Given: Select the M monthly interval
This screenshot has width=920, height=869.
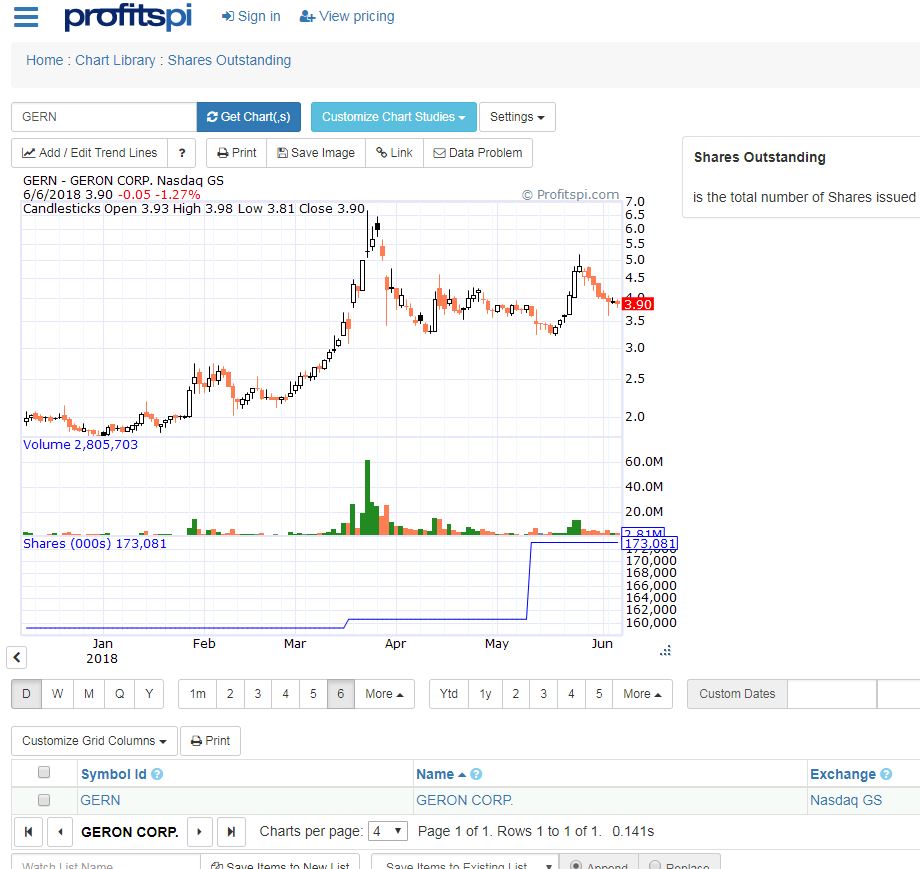Looking at the screenshot, I should [89, 694].
